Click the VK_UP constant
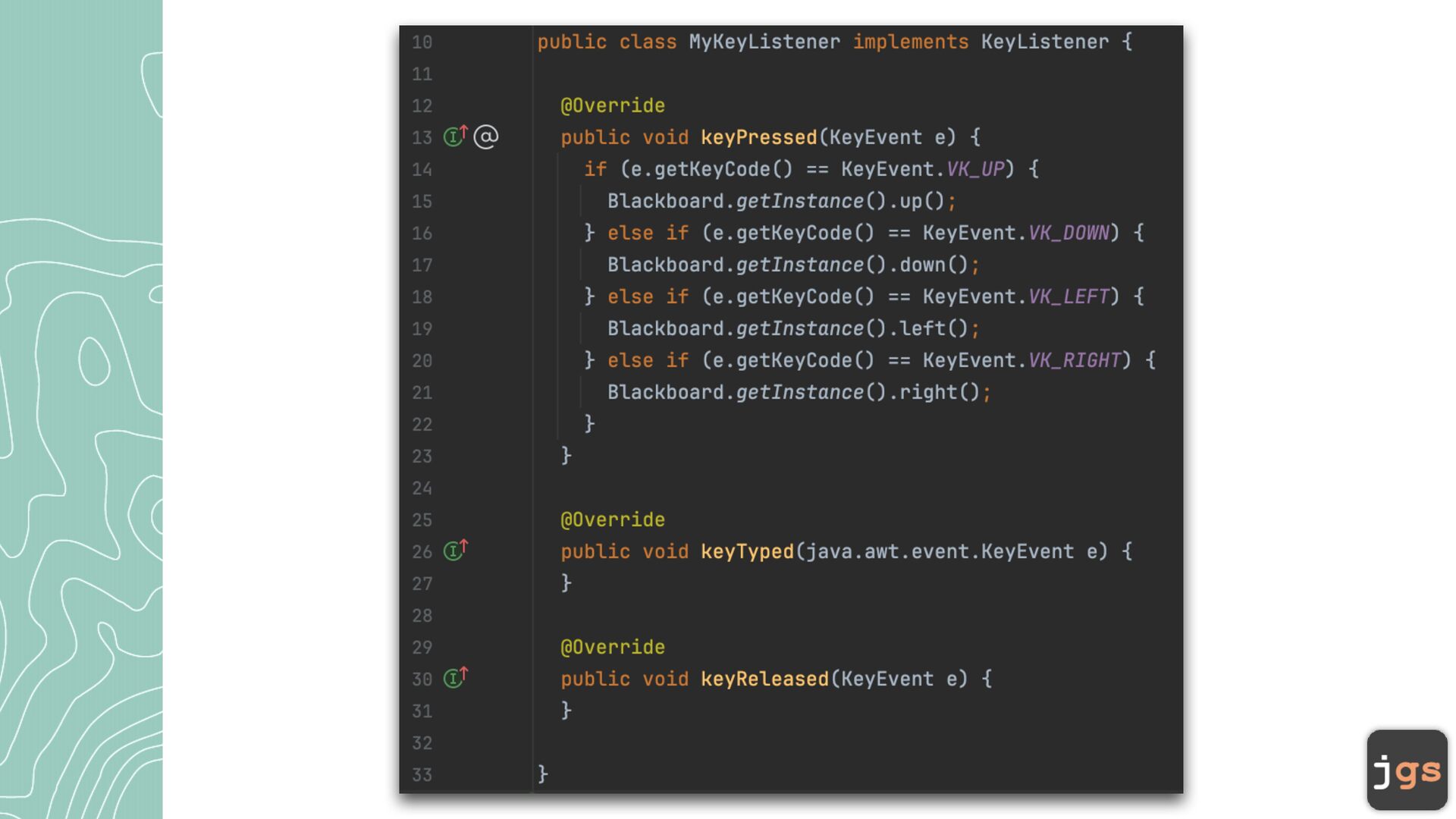 [x=975, y=169]
